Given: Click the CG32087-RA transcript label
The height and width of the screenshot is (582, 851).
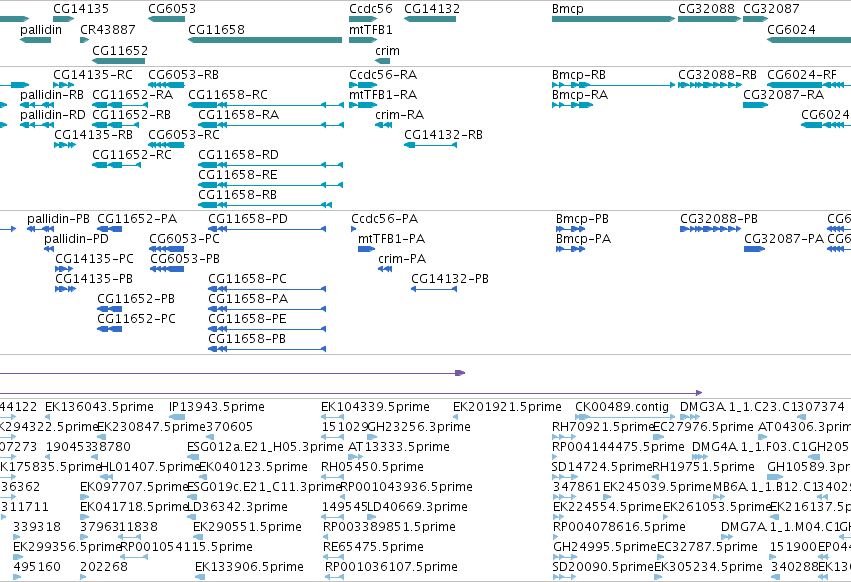Looking at the screenshot, I should tap(783, 94).
